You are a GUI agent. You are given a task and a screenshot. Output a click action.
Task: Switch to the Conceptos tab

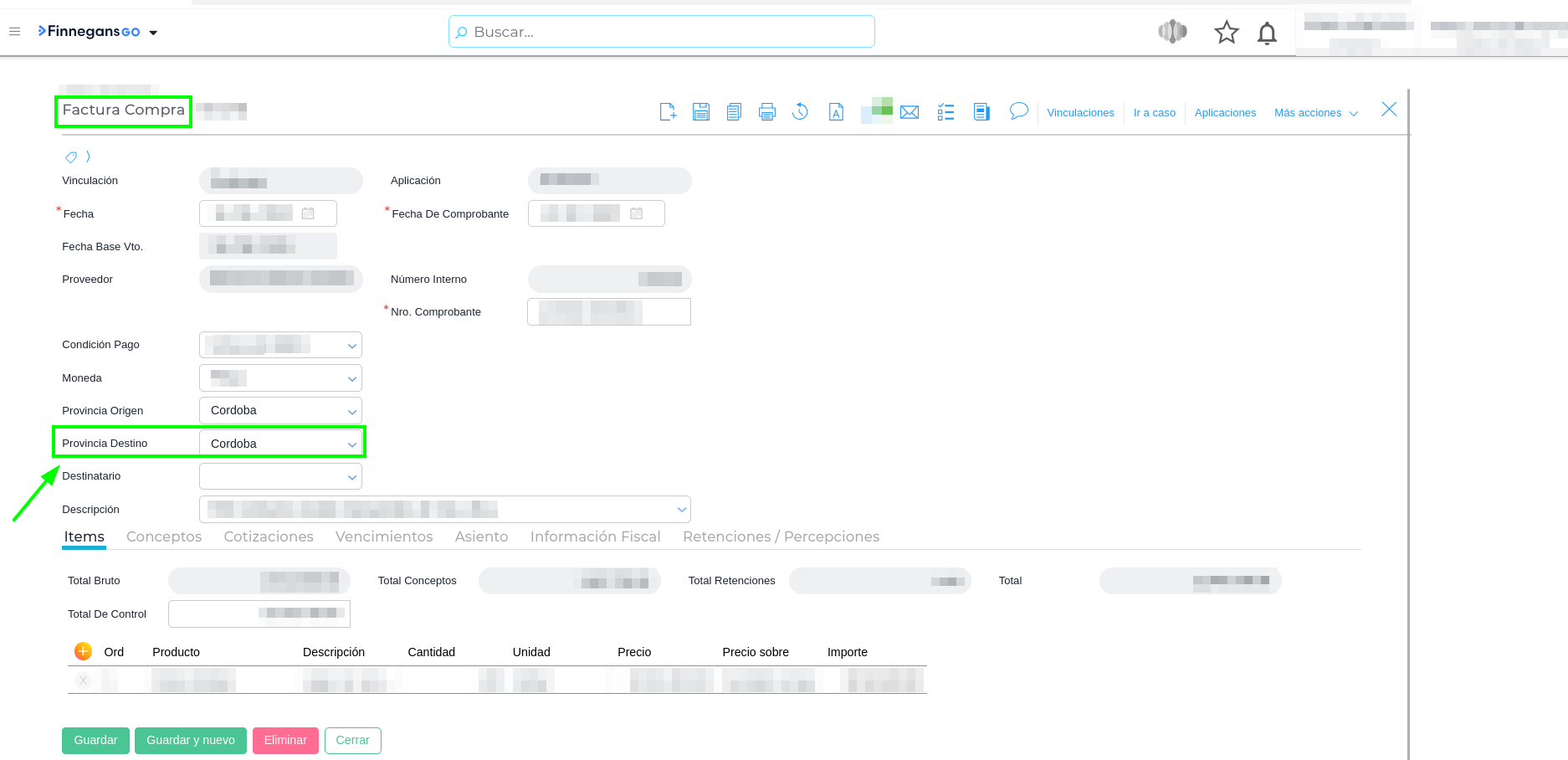point(164,537)
